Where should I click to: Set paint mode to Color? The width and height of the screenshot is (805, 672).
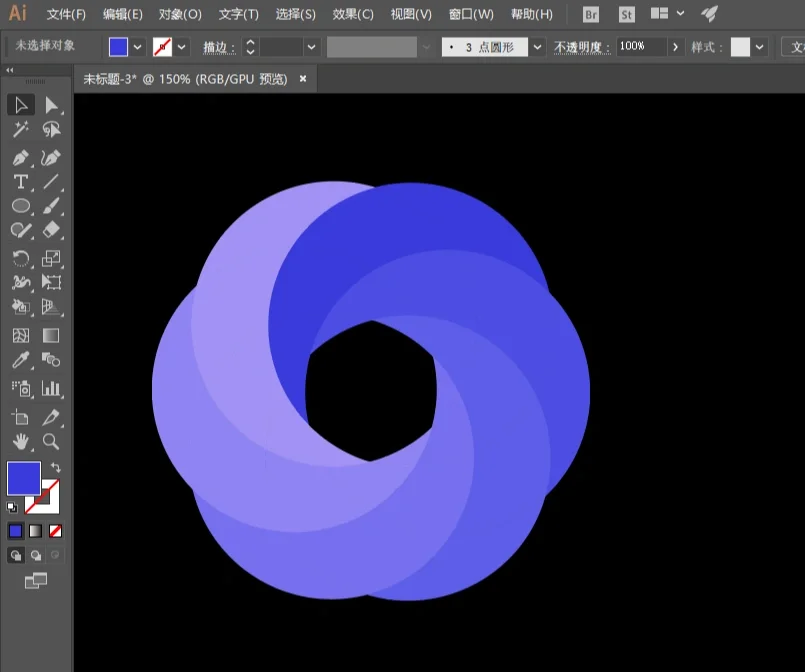[15, 531]
